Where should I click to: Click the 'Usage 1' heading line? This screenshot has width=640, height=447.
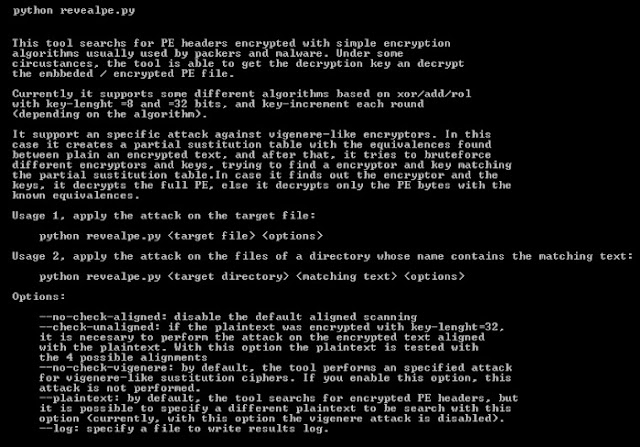[164, 216]
